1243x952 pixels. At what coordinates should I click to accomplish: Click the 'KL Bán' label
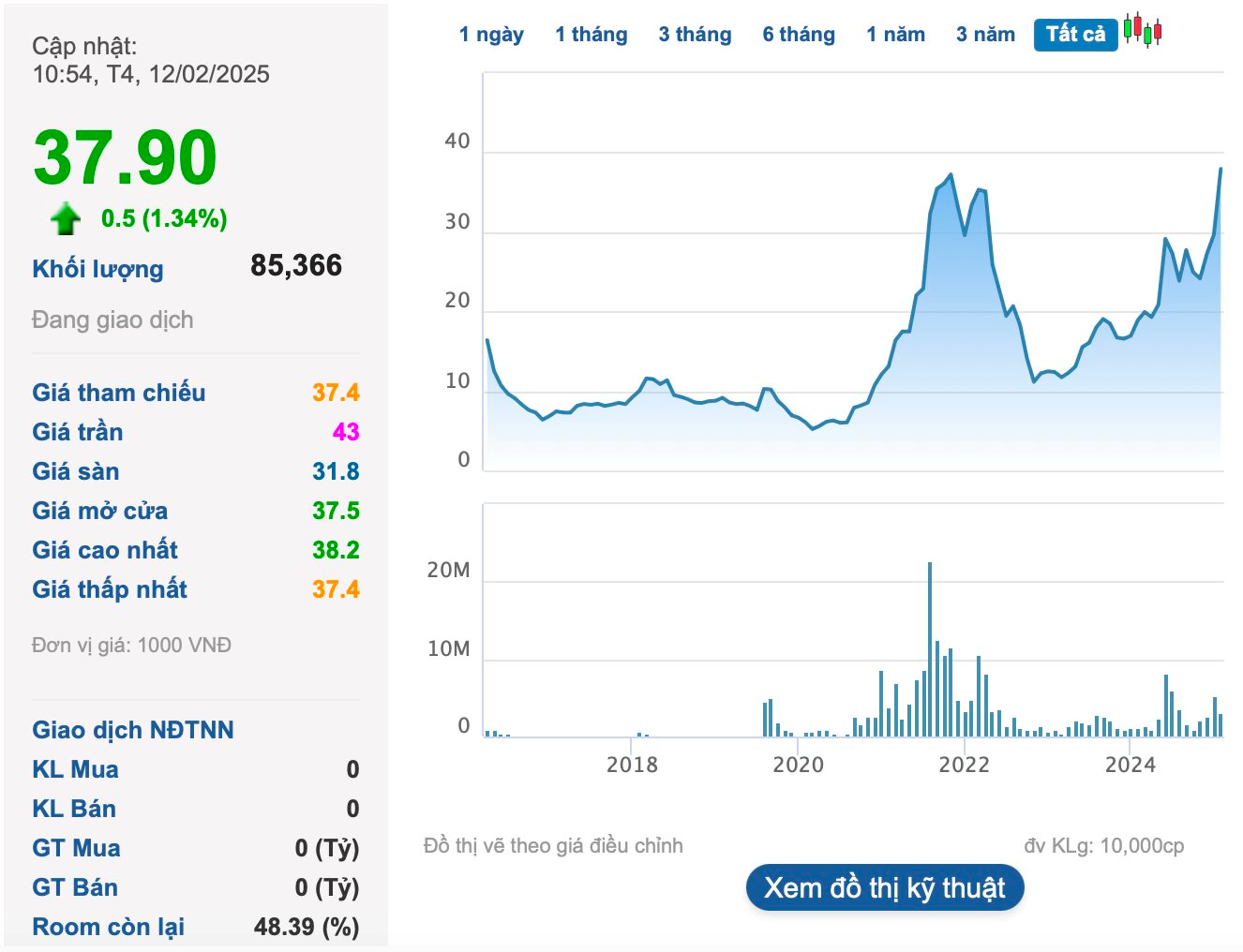point(74,809)
